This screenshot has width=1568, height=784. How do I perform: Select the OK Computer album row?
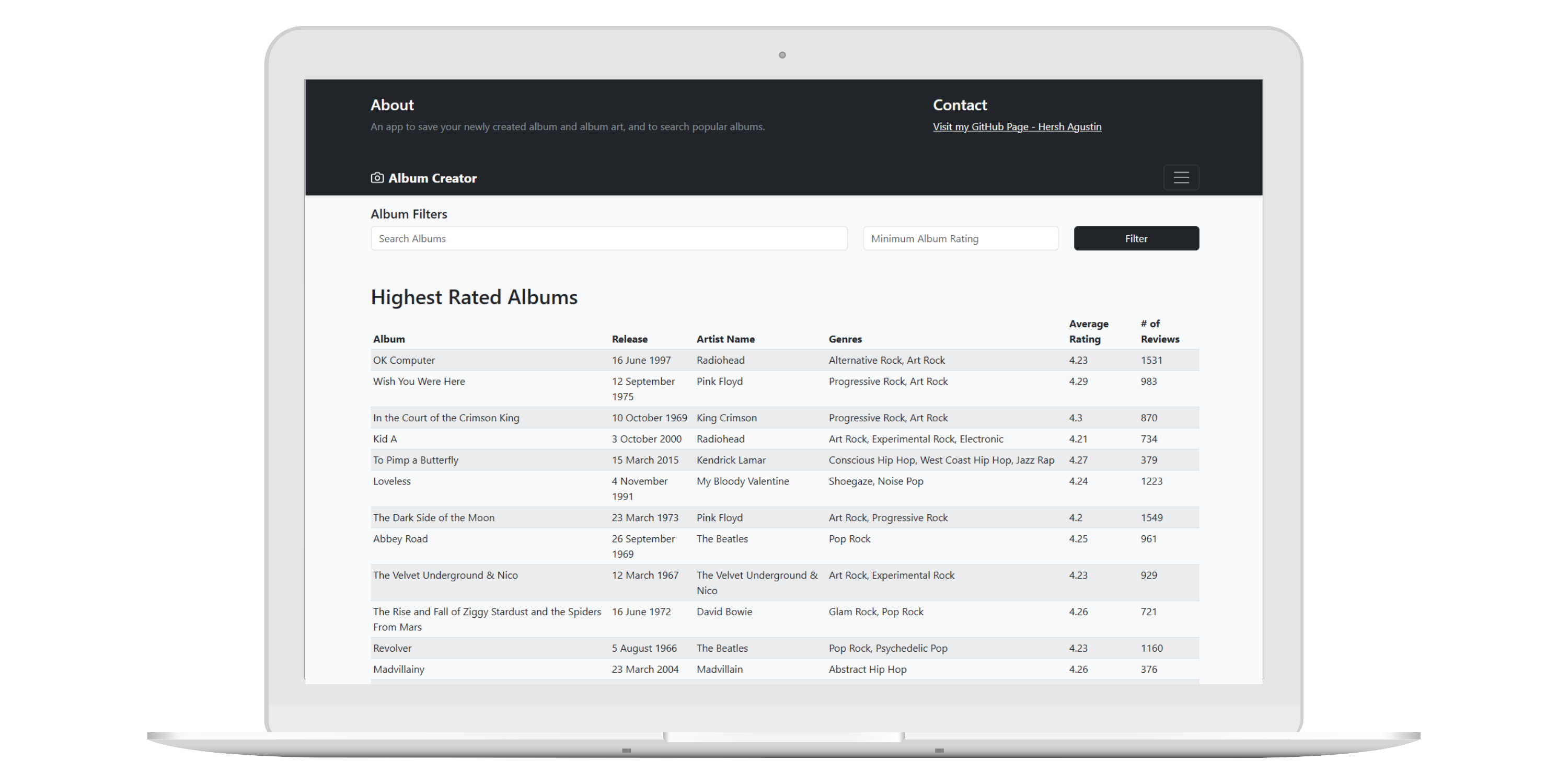[x=785, y=360]
